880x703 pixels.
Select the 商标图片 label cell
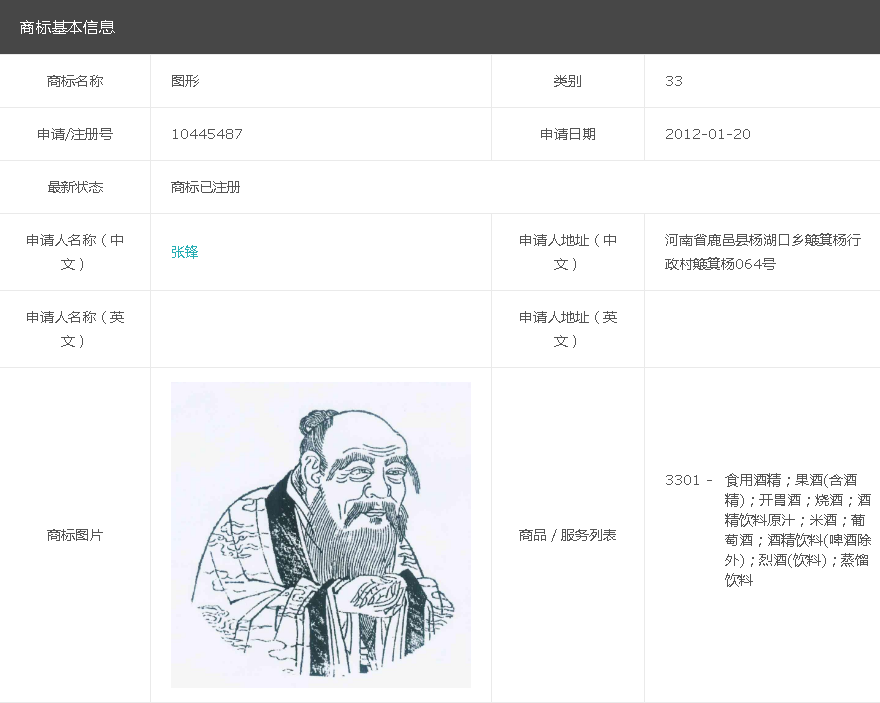tap(75, 535)
